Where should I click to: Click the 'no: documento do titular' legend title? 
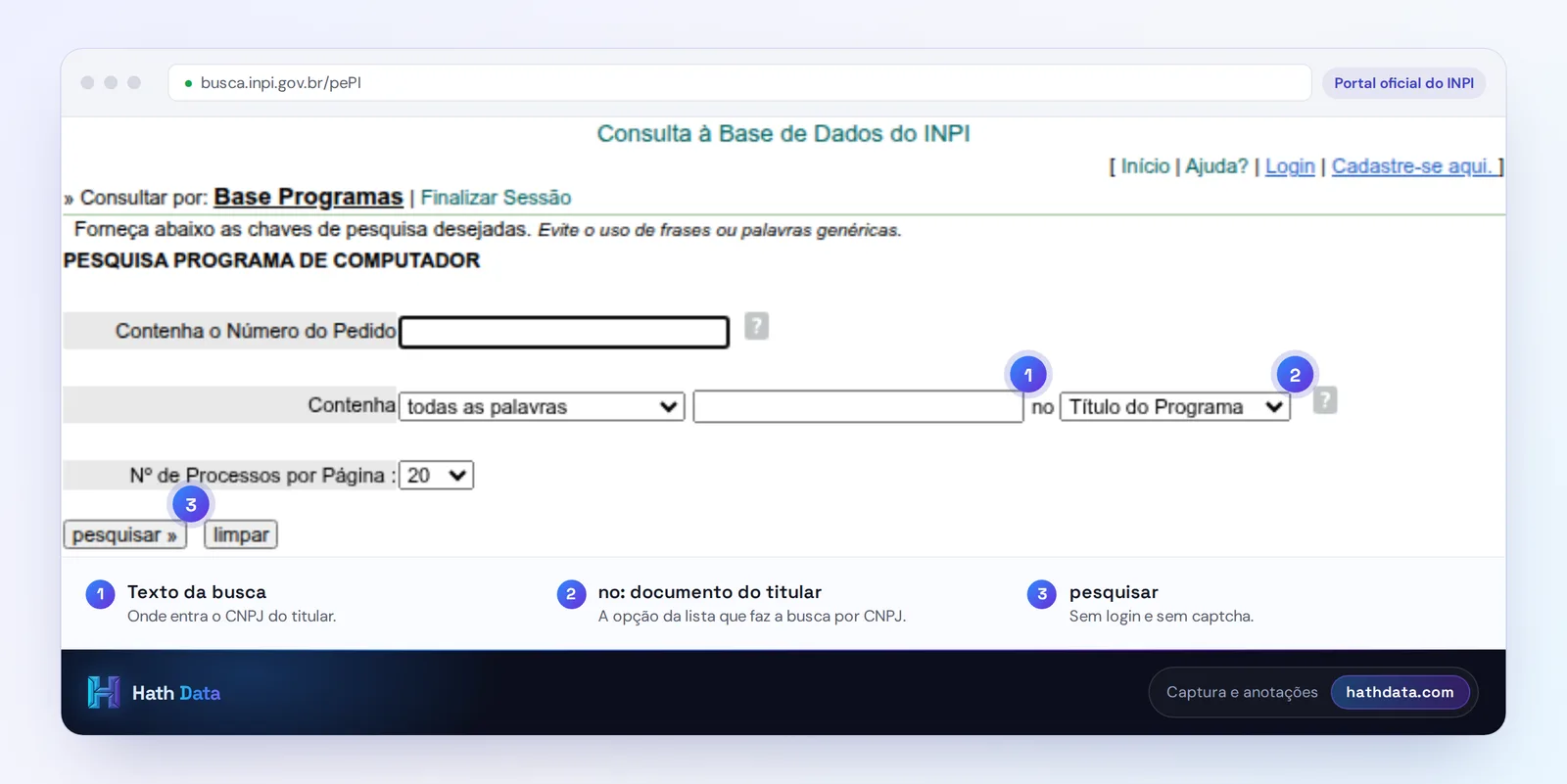[710, 592]
